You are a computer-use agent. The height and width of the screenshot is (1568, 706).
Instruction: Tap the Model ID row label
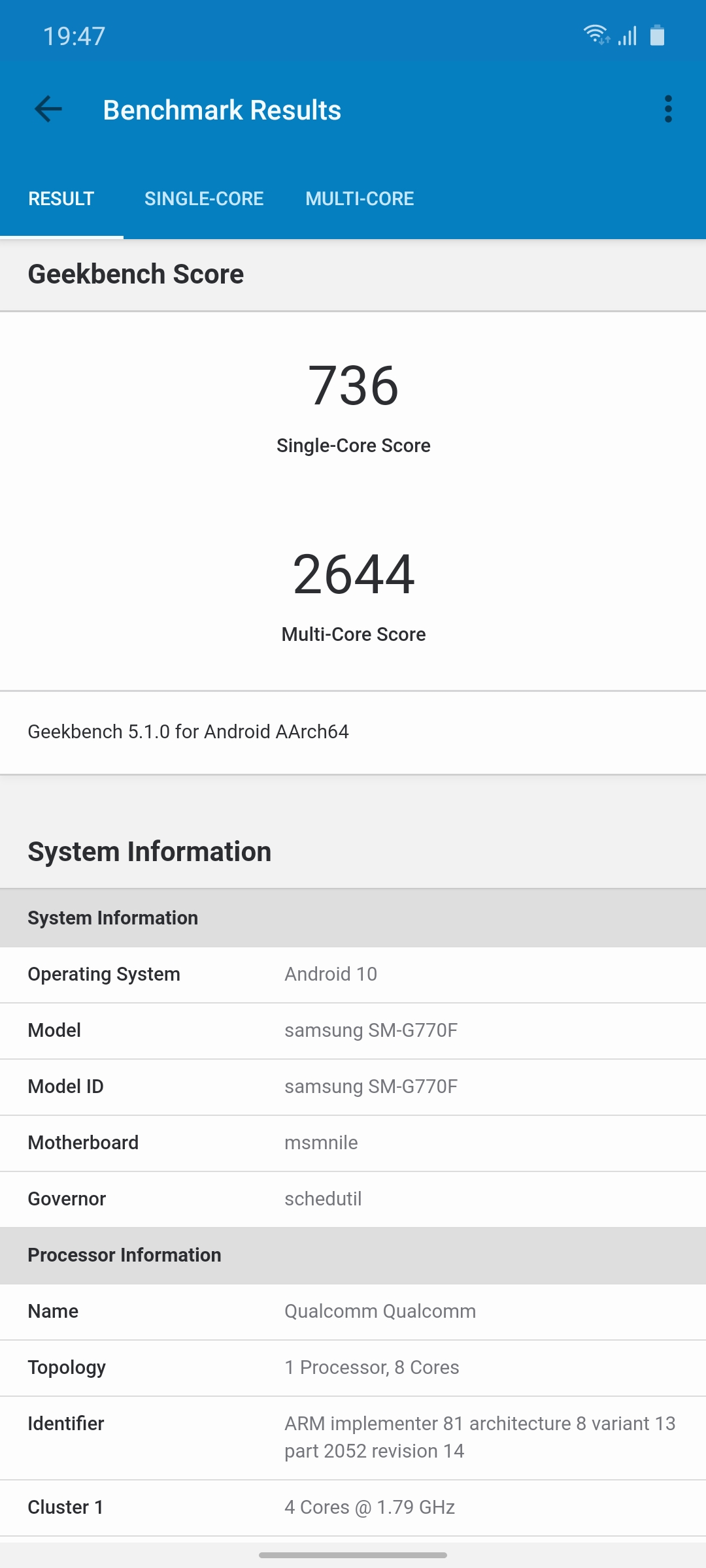point(65,1086)
